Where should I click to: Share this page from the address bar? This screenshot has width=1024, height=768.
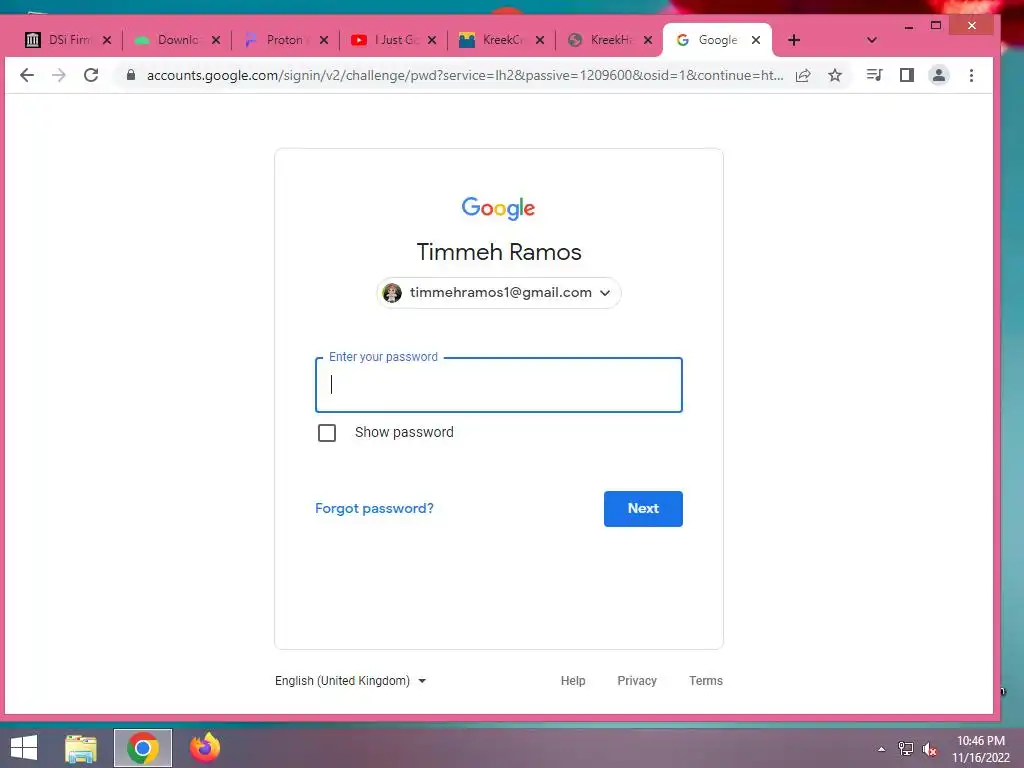click(x=803, y=75)
